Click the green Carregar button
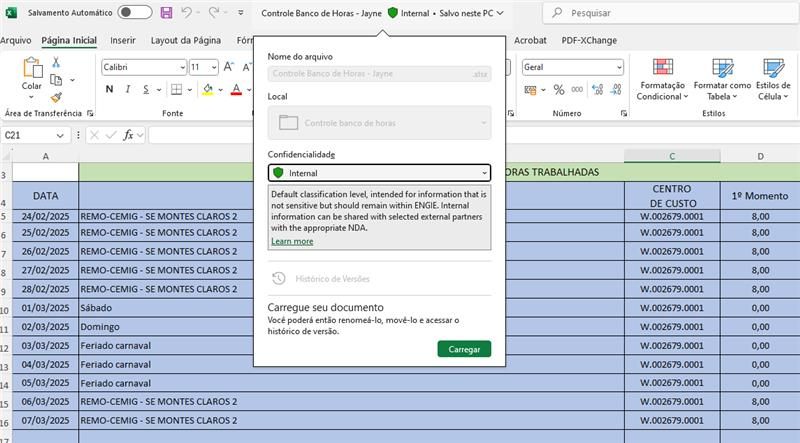Viewport: 800px width, 443px height. (464, 349)
